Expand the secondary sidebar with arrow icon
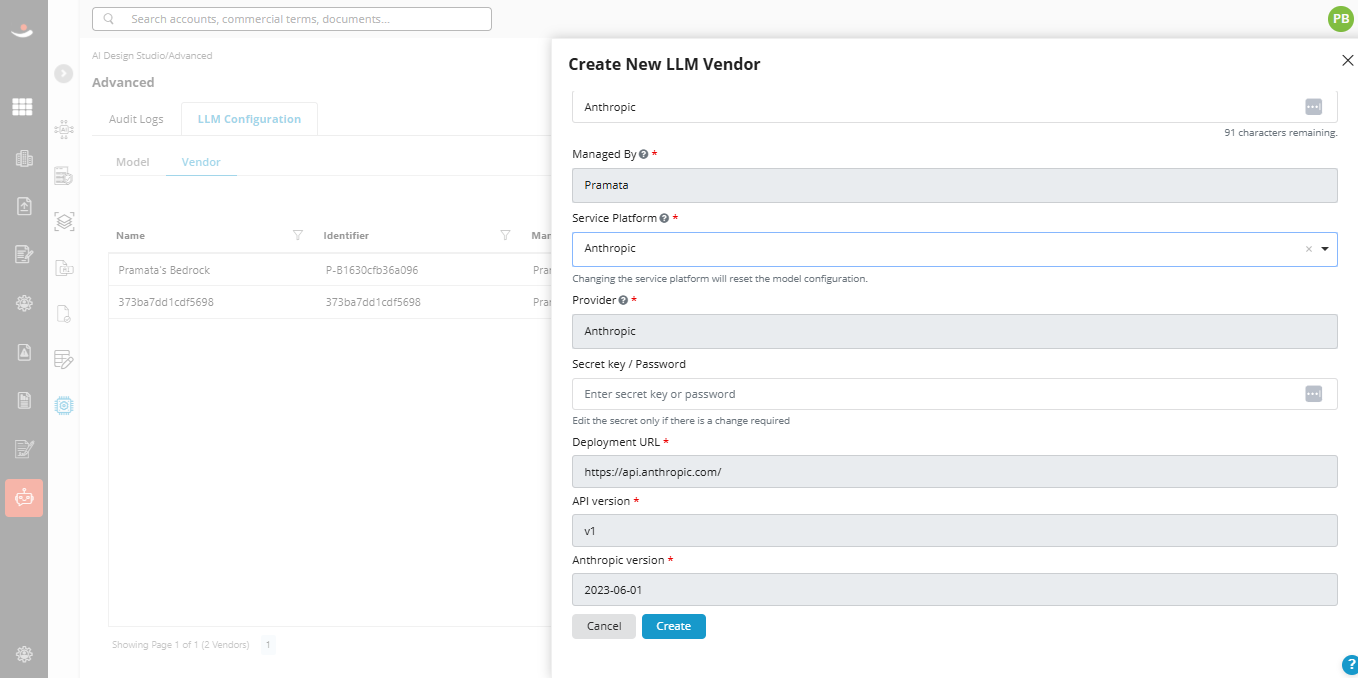 point(64,73)
